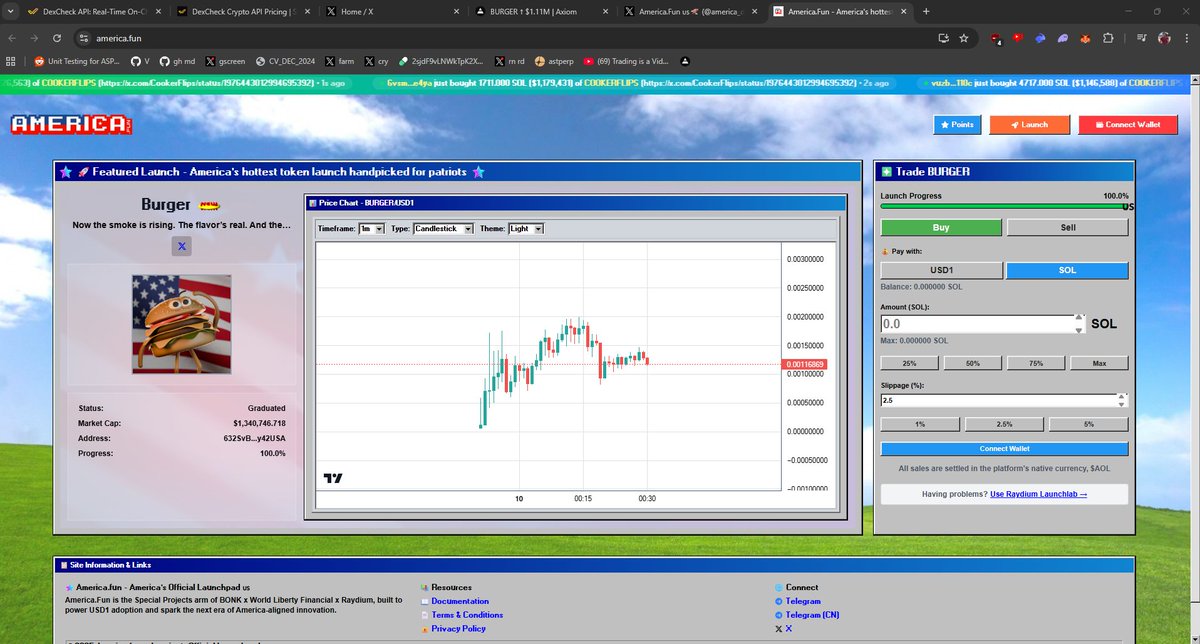This screenshot has width=1200, height=644.
Task: Select USD1 as payment currency
Action: click(x=941, y=270)
